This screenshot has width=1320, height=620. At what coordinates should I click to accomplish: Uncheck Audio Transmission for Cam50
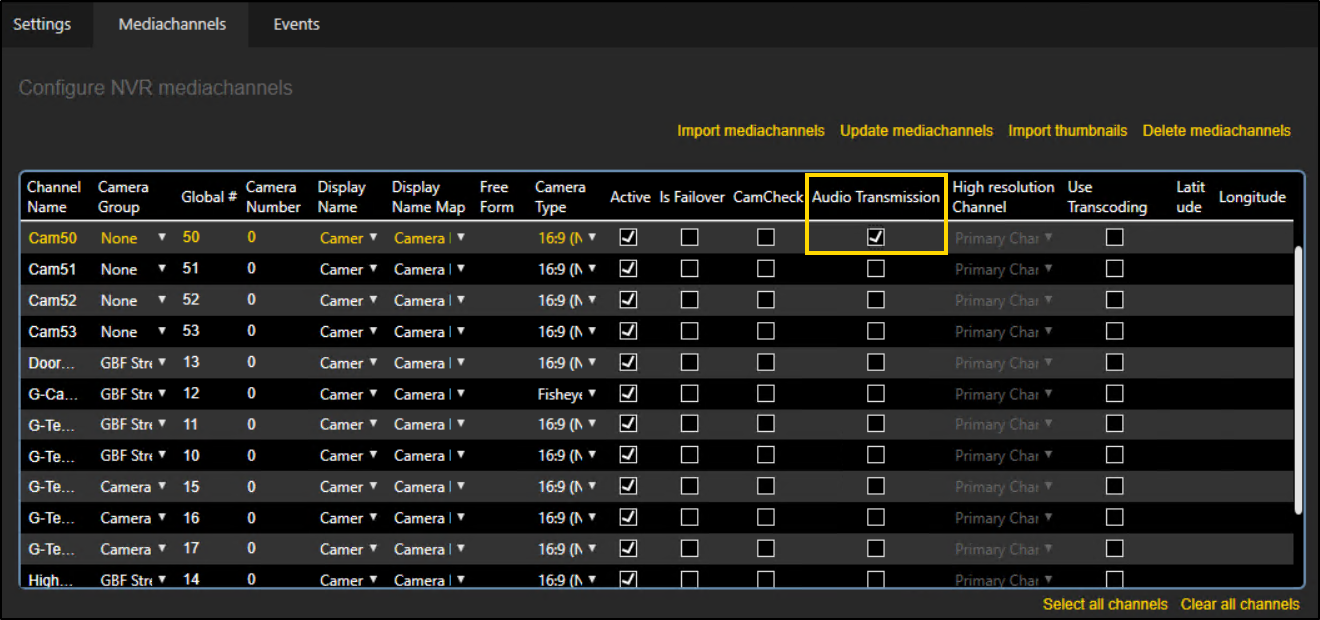(x=876, y=238)
